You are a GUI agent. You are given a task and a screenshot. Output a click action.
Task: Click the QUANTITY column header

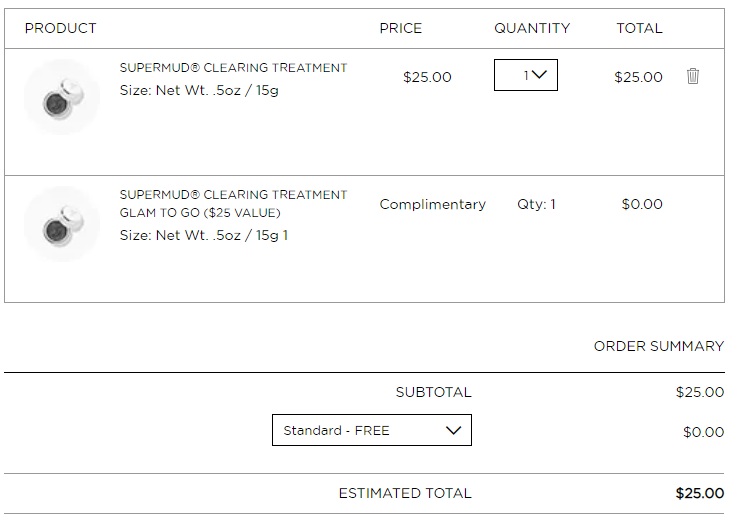(532, 28)
